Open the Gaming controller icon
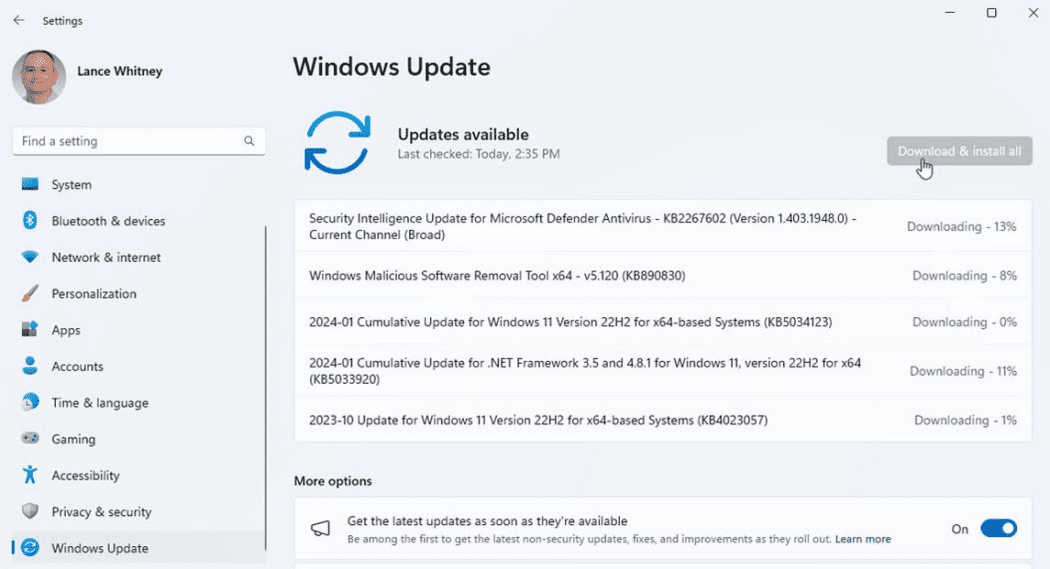 [x=30, y=439]
